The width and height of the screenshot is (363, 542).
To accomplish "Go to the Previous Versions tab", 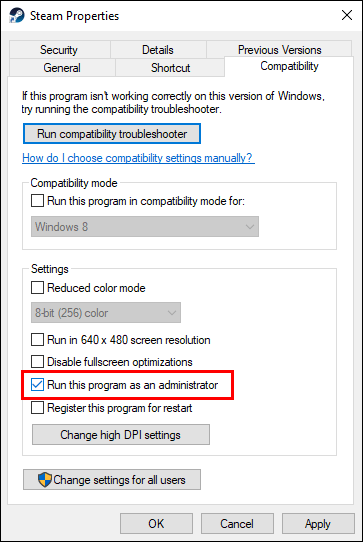I will pyautogui.click(x=279, y=49).
